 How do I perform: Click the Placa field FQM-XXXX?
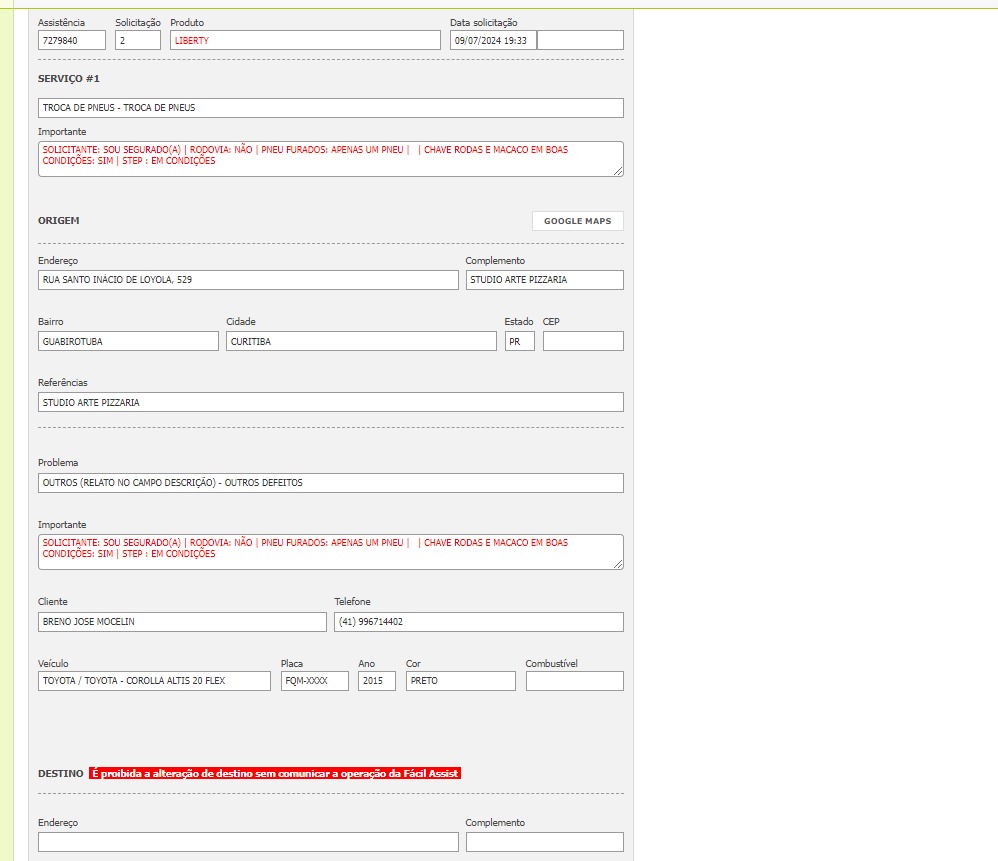[315, 681]
